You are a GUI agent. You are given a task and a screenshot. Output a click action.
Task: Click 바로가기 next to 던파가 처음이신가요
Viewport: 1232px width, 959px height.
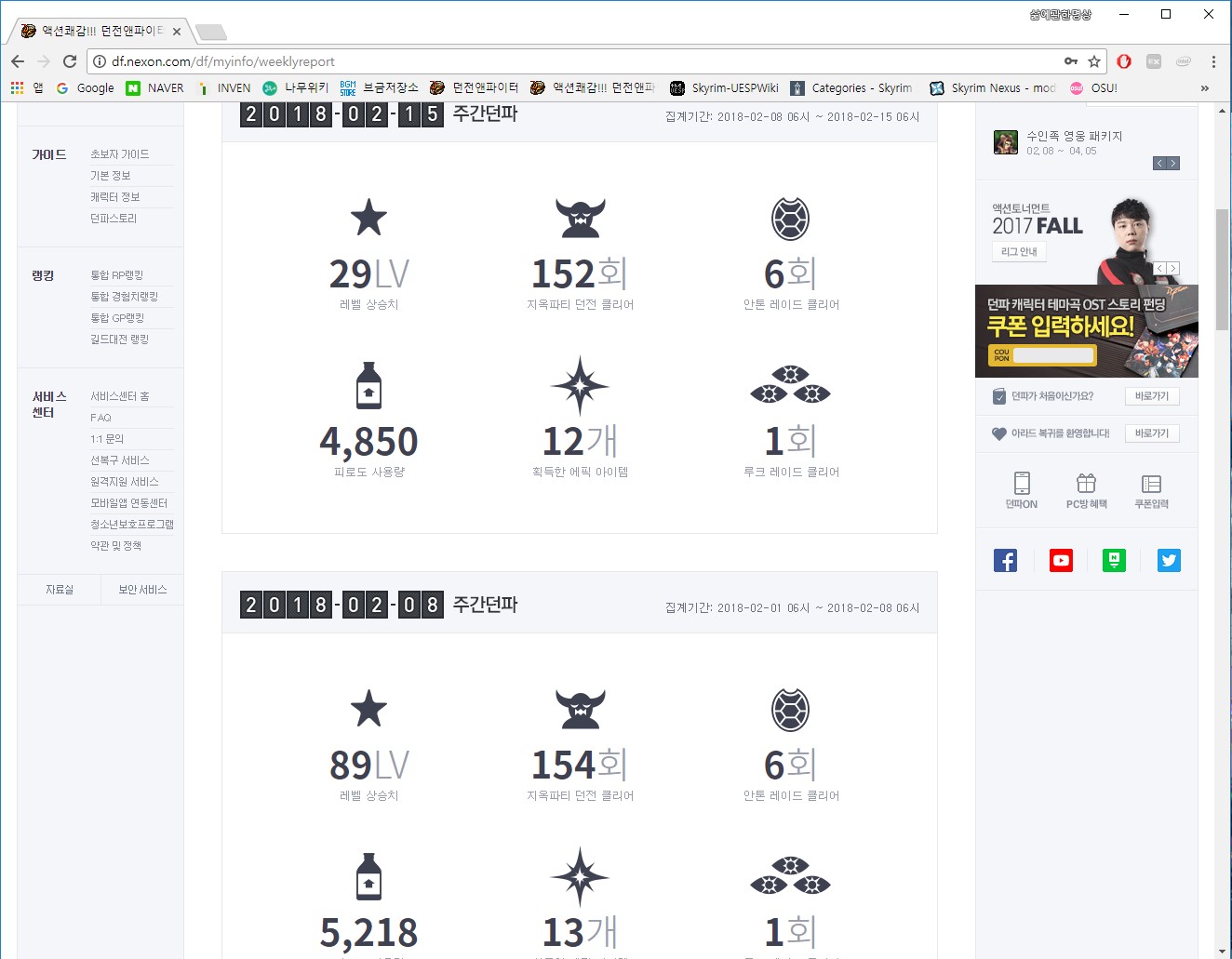pyautogui.click(x=1152, y=396)
